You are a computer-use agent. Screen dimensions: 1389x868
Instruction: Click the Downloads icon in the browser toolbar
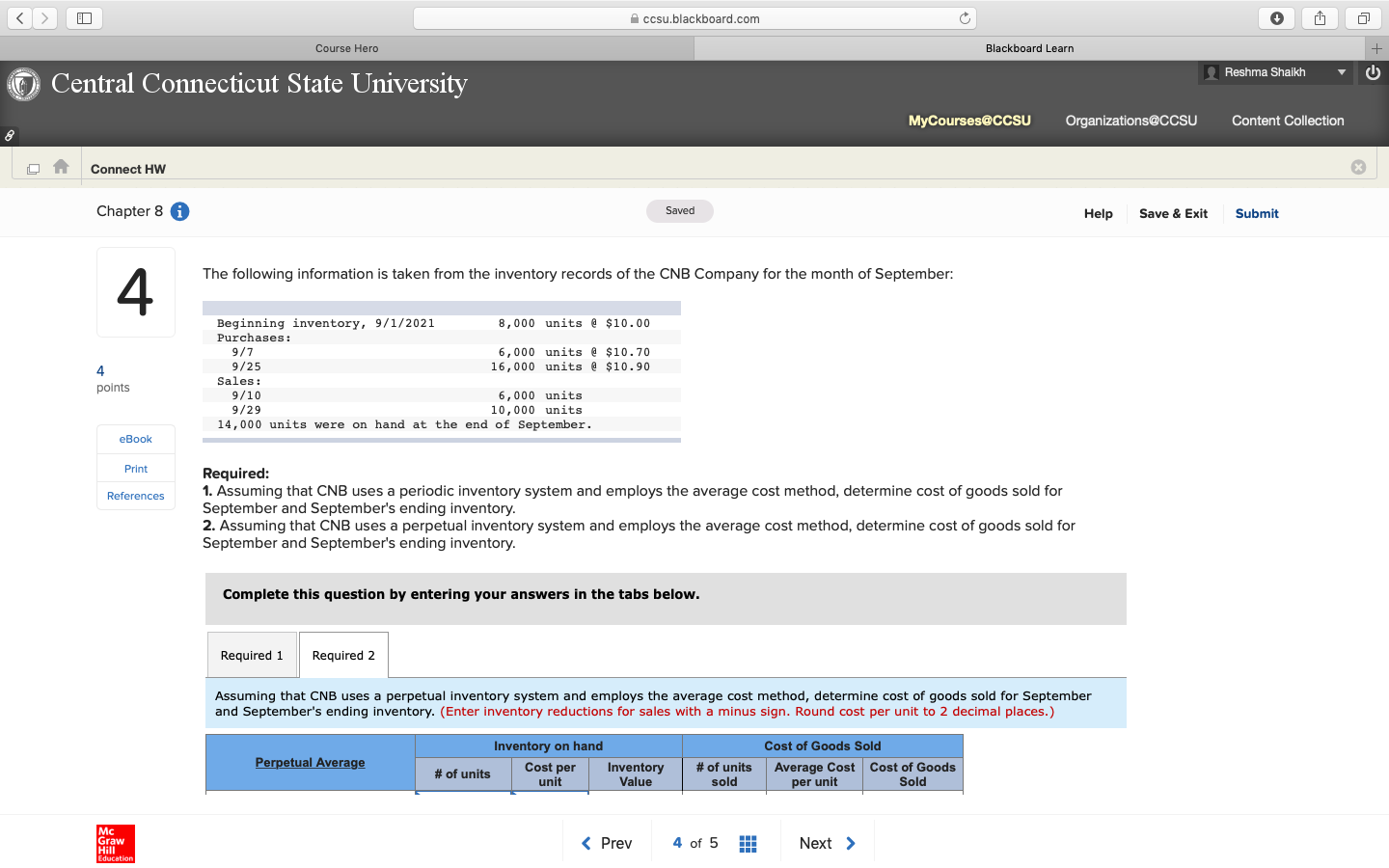1276,17
